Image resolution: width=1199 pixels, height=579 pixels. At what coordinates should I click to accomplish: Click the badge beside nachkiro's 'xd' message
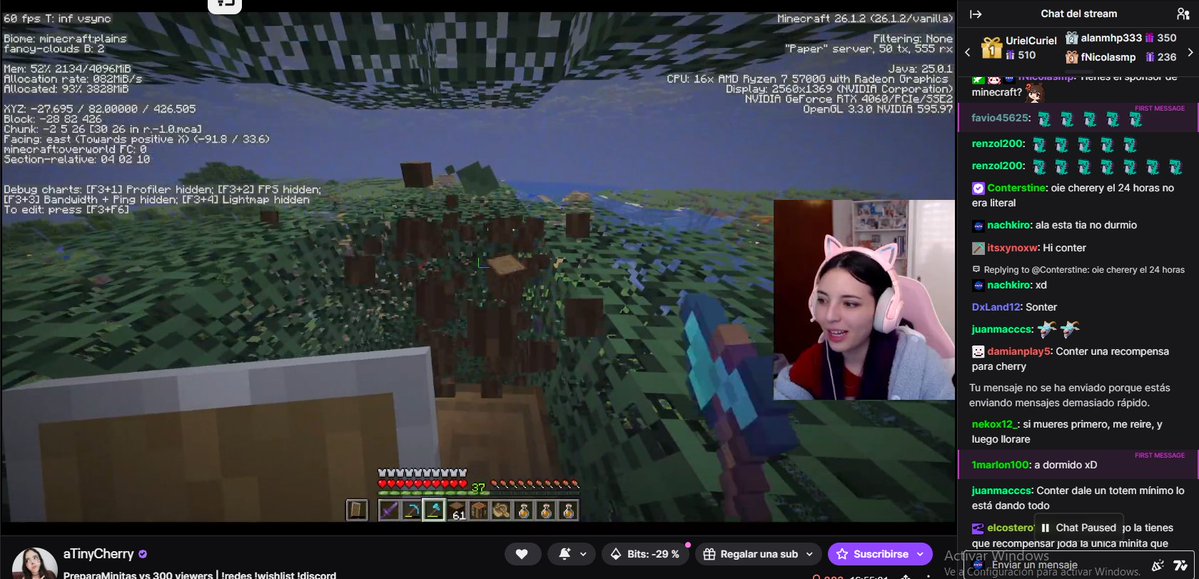[x=978, y=285]
